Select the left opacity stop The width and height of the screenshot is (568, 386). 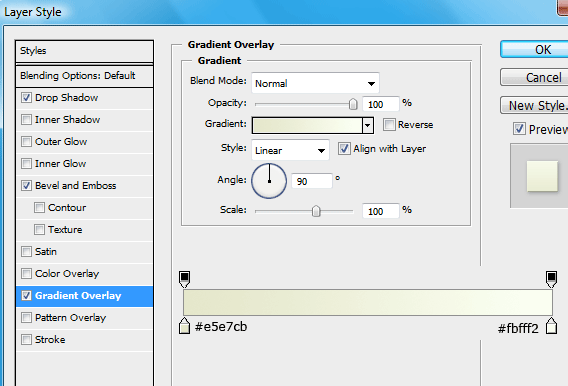tap(184, 279)
